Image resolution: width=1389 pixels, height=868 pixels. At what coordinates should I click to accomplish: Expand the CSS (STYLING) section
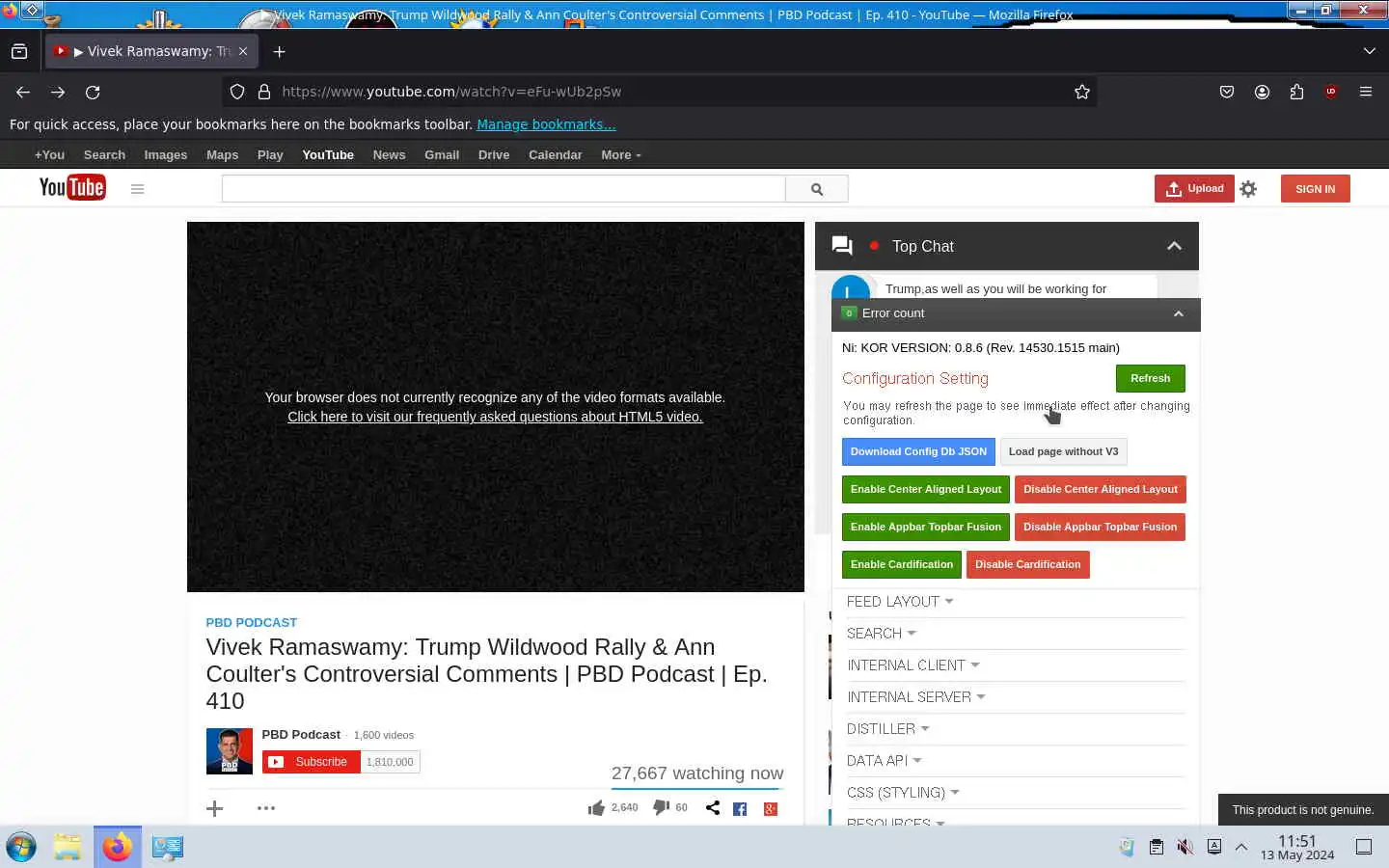tap(903, 793)
